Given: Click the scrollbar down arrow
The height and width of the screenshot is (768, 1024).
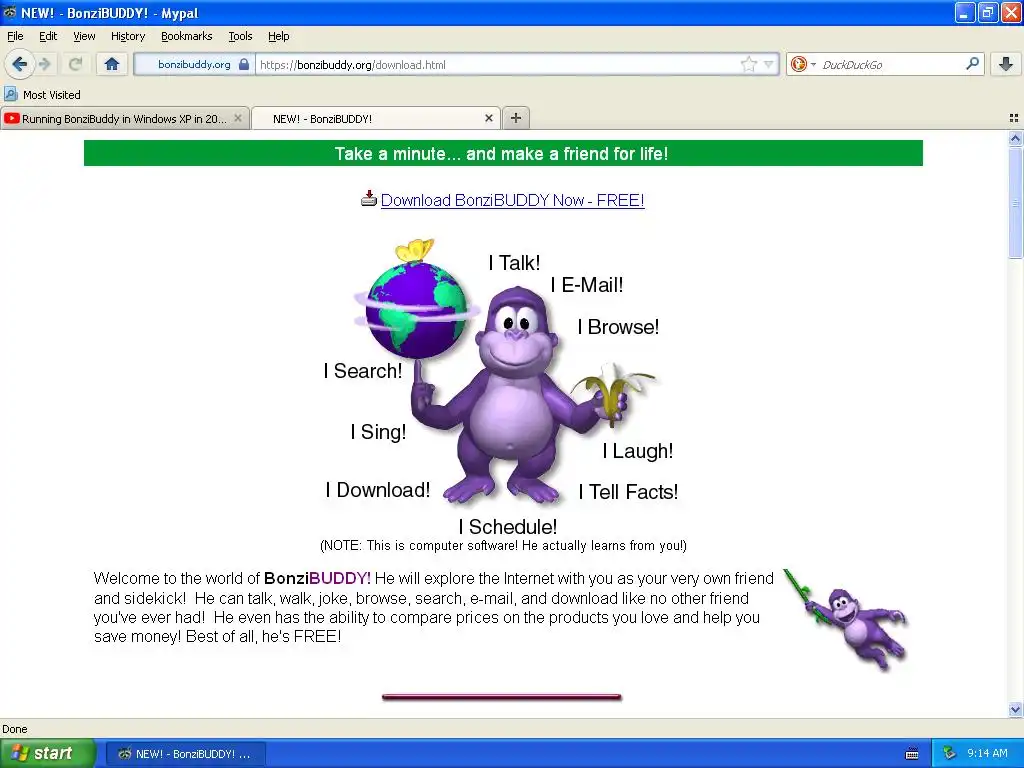Looking at the screenshot, I should (x=1015, y=709).
